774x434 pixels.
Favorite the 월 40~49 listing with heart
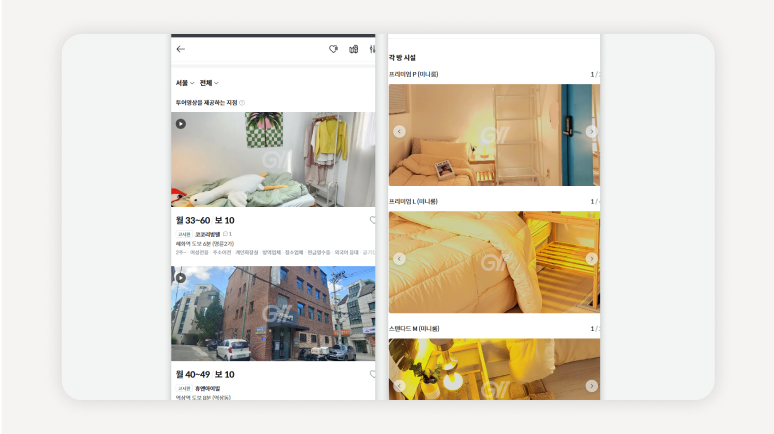point(372,374)
